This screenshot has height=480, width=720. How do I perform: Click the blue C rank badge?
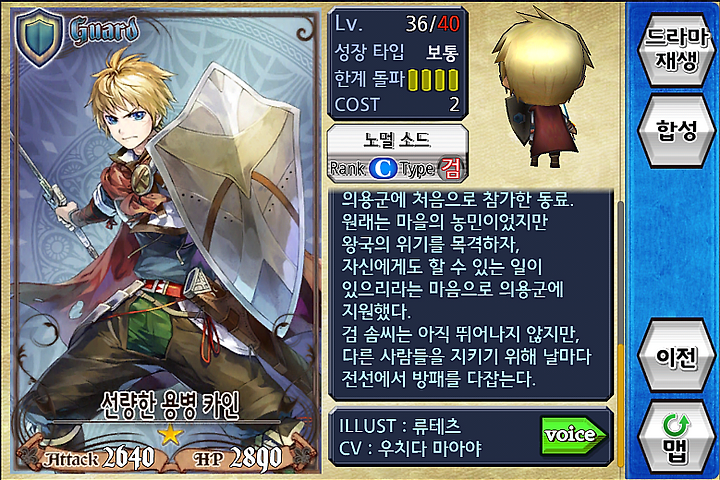(383, 169)
